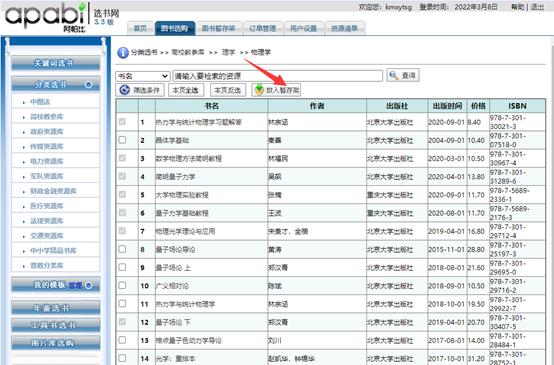Image resolution: width=554 pixels, height=365 pixels.
Task: Click the blue info icon near breadcrumb
Action: coord(123,53)
